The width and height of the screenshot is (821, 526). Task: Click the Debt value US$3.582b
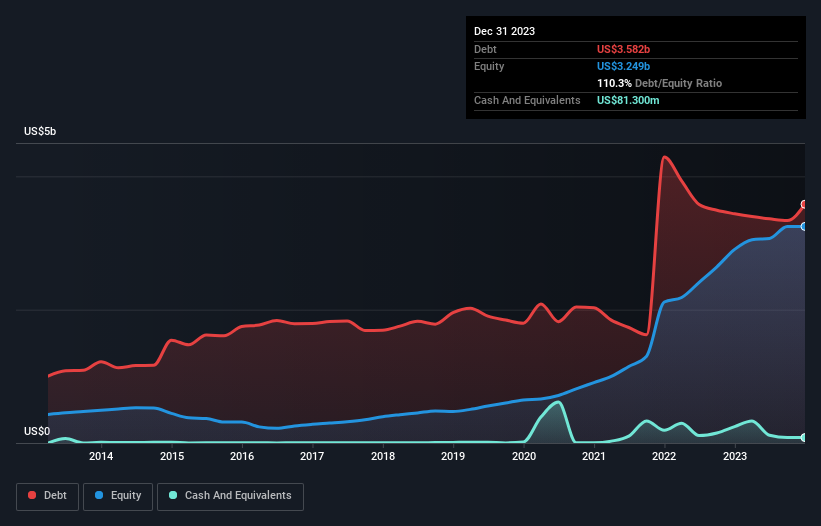[623, 49]
